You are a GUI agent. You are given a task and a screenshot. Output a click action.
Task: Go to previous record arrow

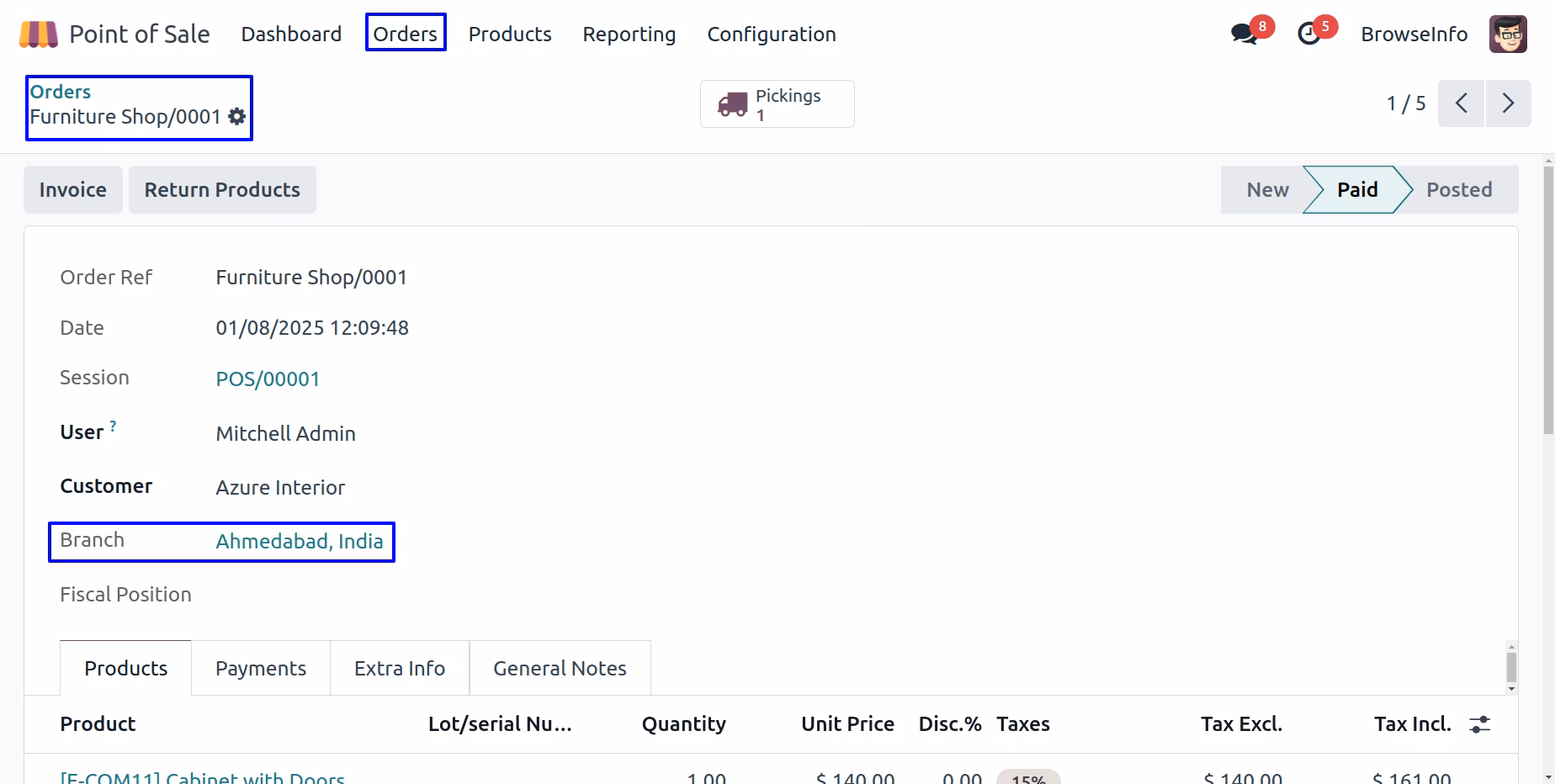1462,103
